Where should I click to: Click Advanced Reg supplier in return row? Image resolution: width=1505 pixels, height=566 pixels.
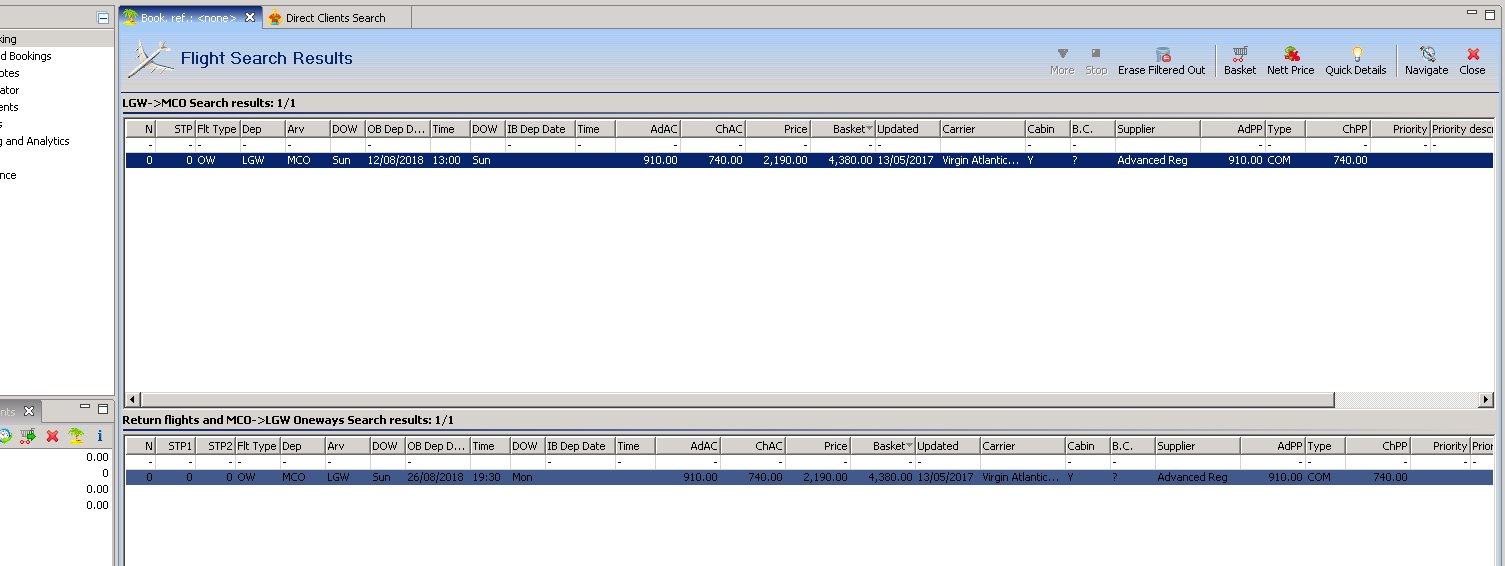pyautogui.click(x=1198, y=477)
